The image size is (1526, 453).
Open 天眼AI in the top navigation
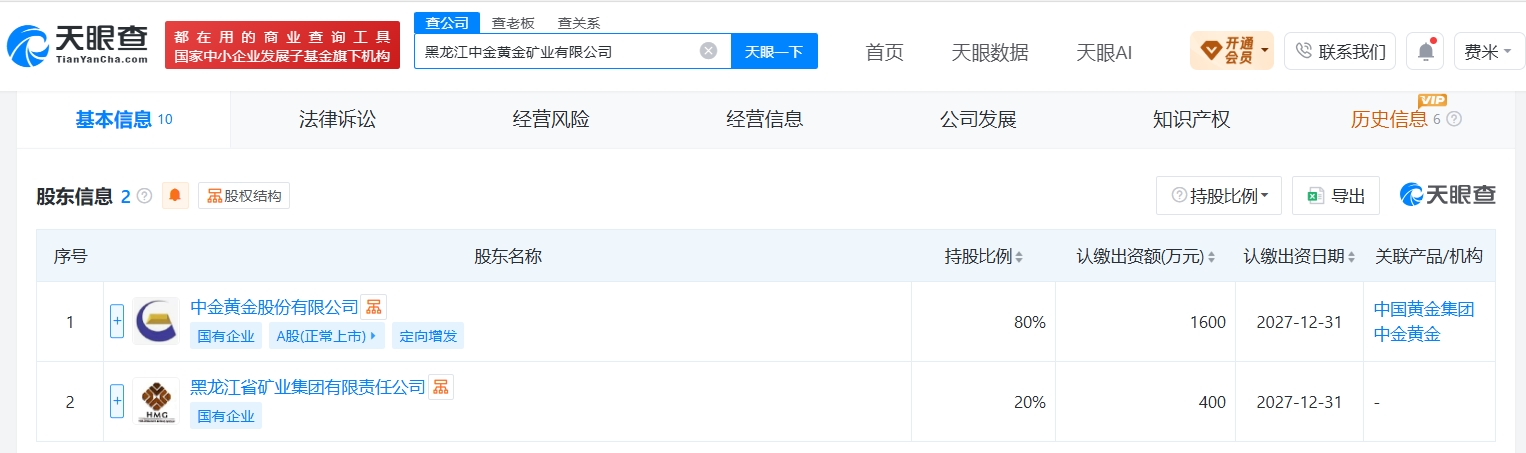[1104, 53]
